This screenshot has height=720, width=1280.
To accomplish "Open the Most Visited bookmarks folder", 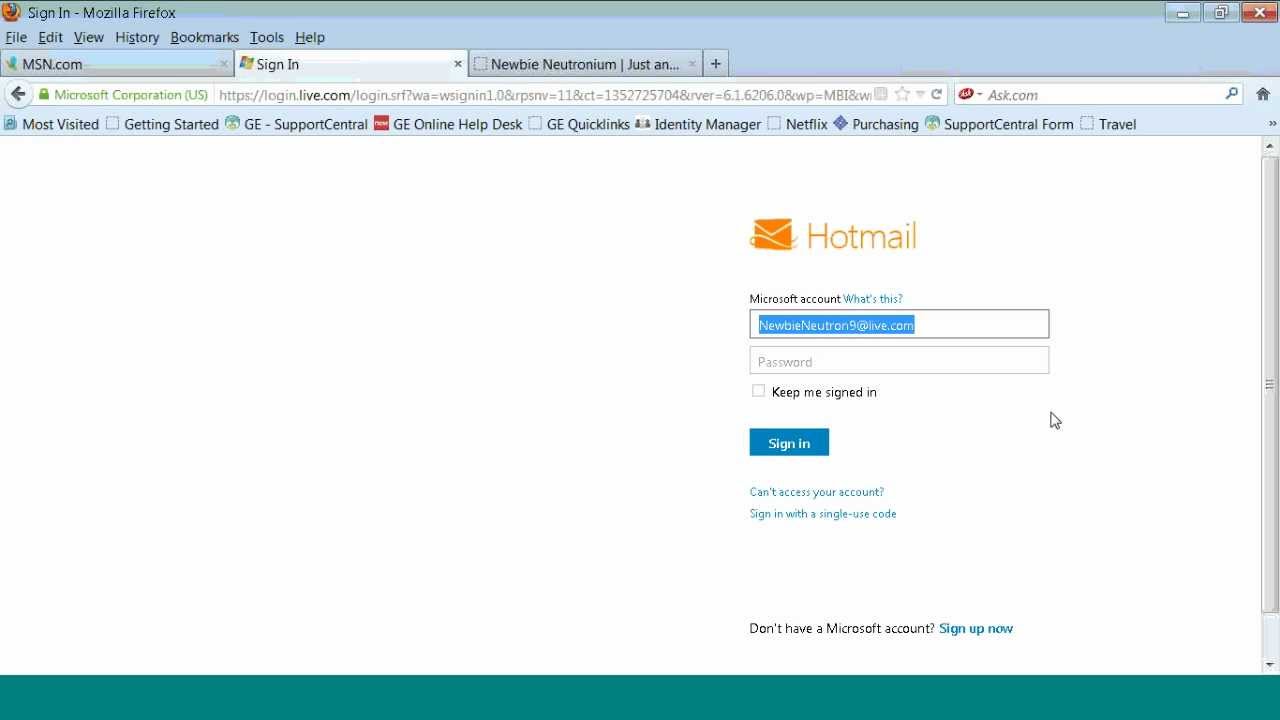I will pos(51,124).
